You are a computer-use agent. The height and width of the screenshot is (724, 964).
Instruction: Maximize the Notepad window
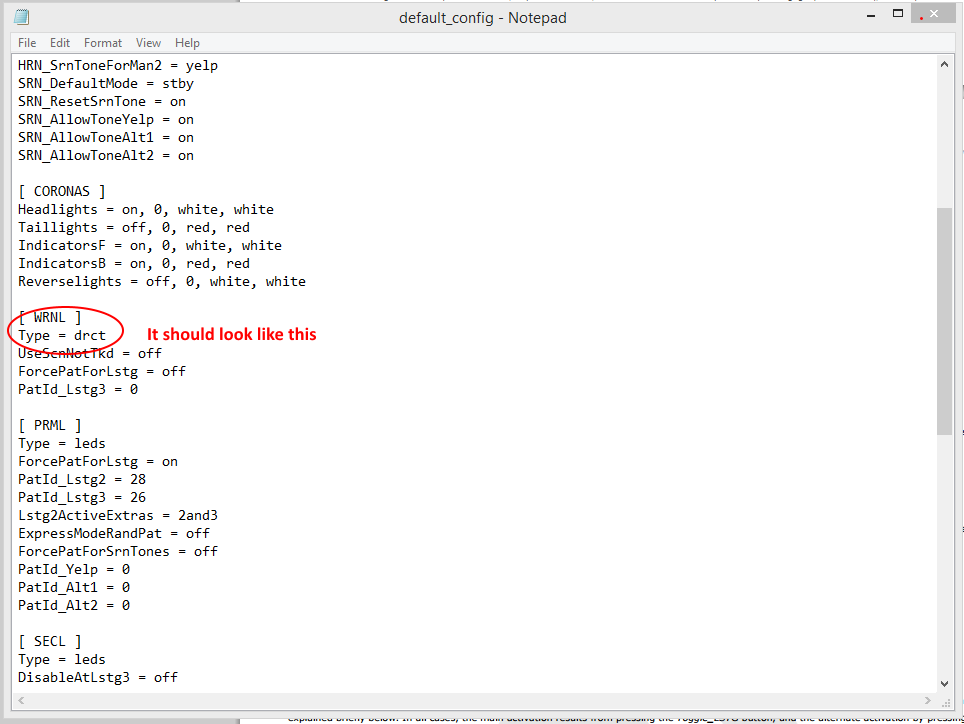(x=898, y=14)
